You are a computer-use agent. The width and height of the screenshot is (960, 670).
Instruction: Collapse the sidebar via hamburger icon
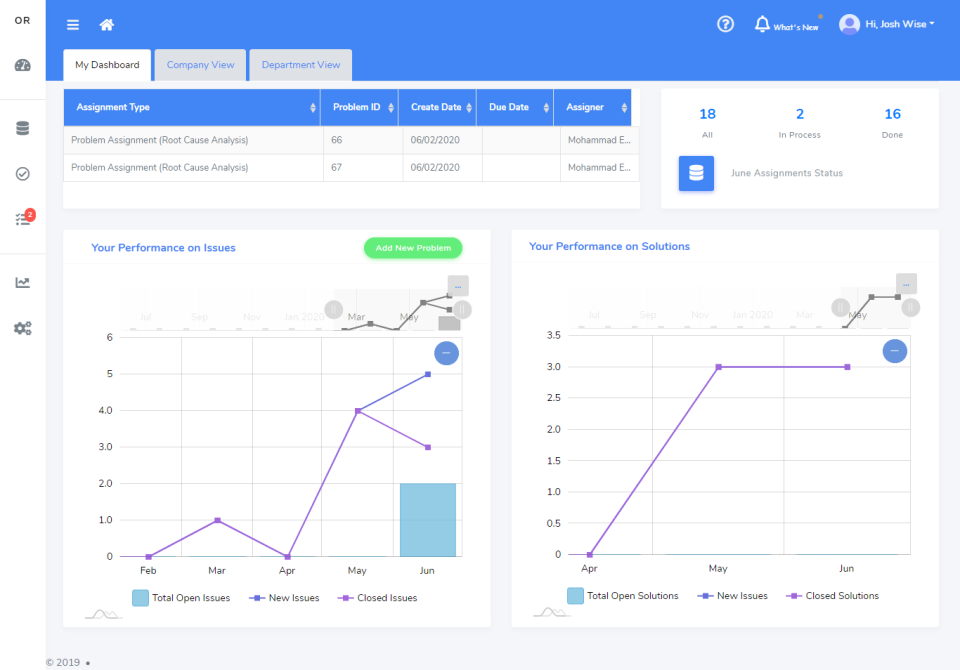72,24
